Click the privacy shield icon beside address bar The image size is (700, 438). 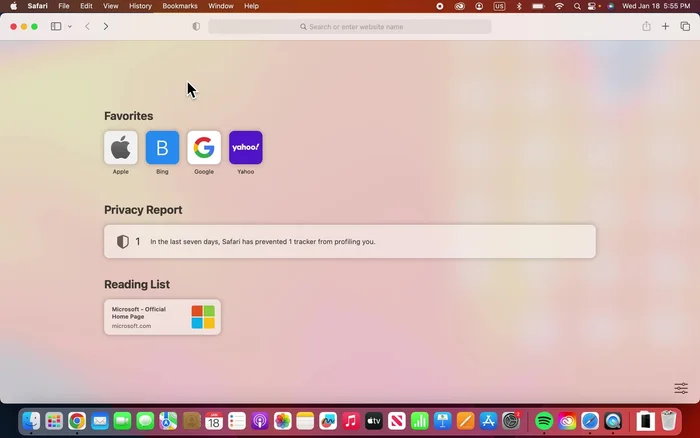(x=196, y=26)
